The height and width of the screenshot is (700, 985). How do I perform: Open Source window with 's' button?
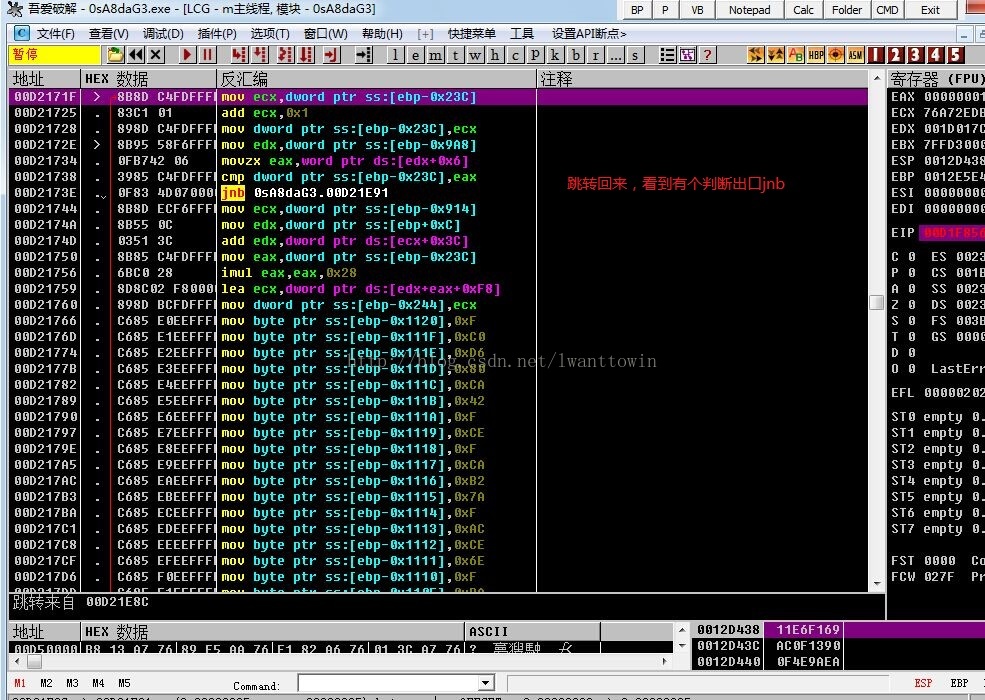(636, 55)
